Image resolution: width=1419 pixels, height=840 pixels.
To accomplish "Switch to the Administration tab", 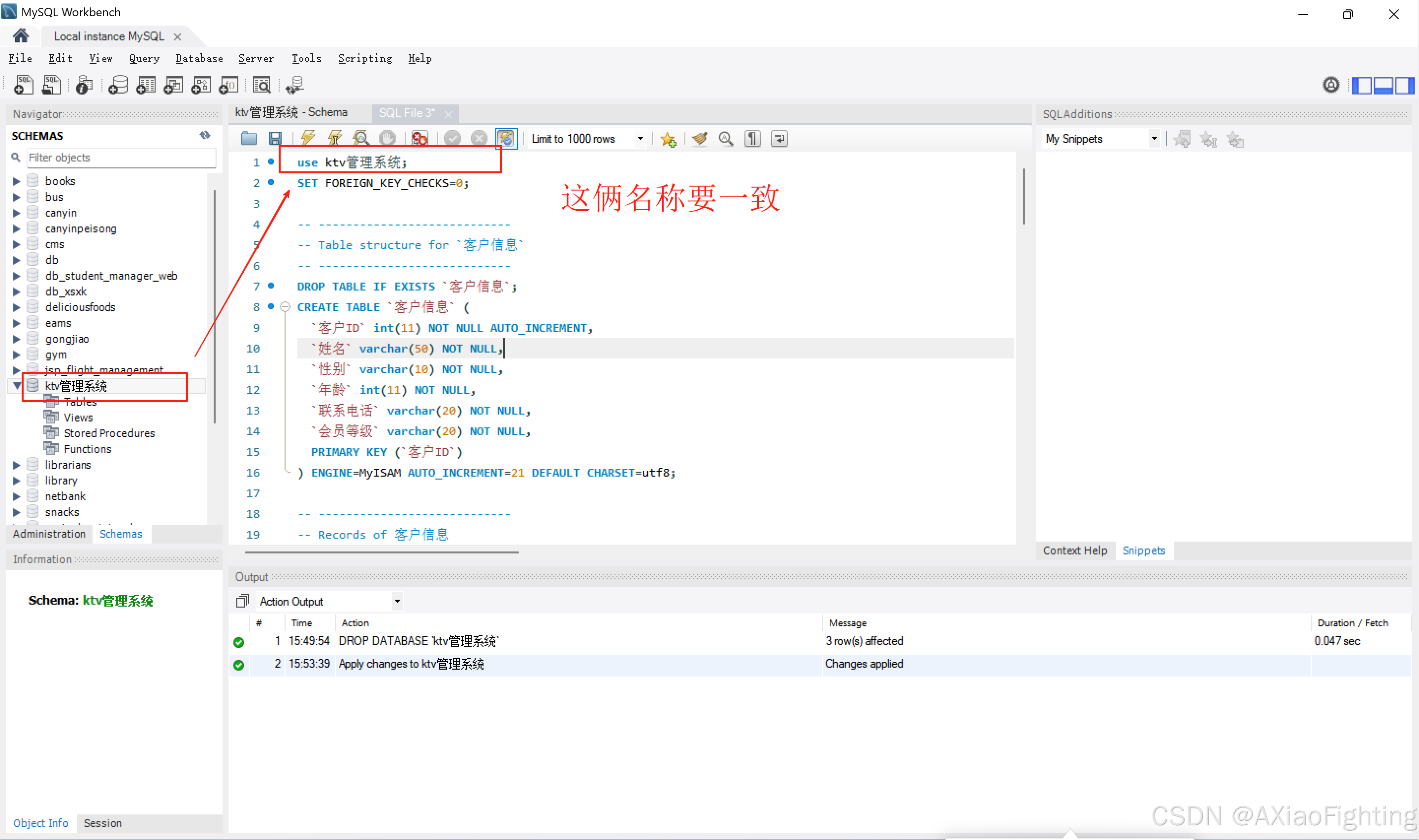I will click(49, 534).
